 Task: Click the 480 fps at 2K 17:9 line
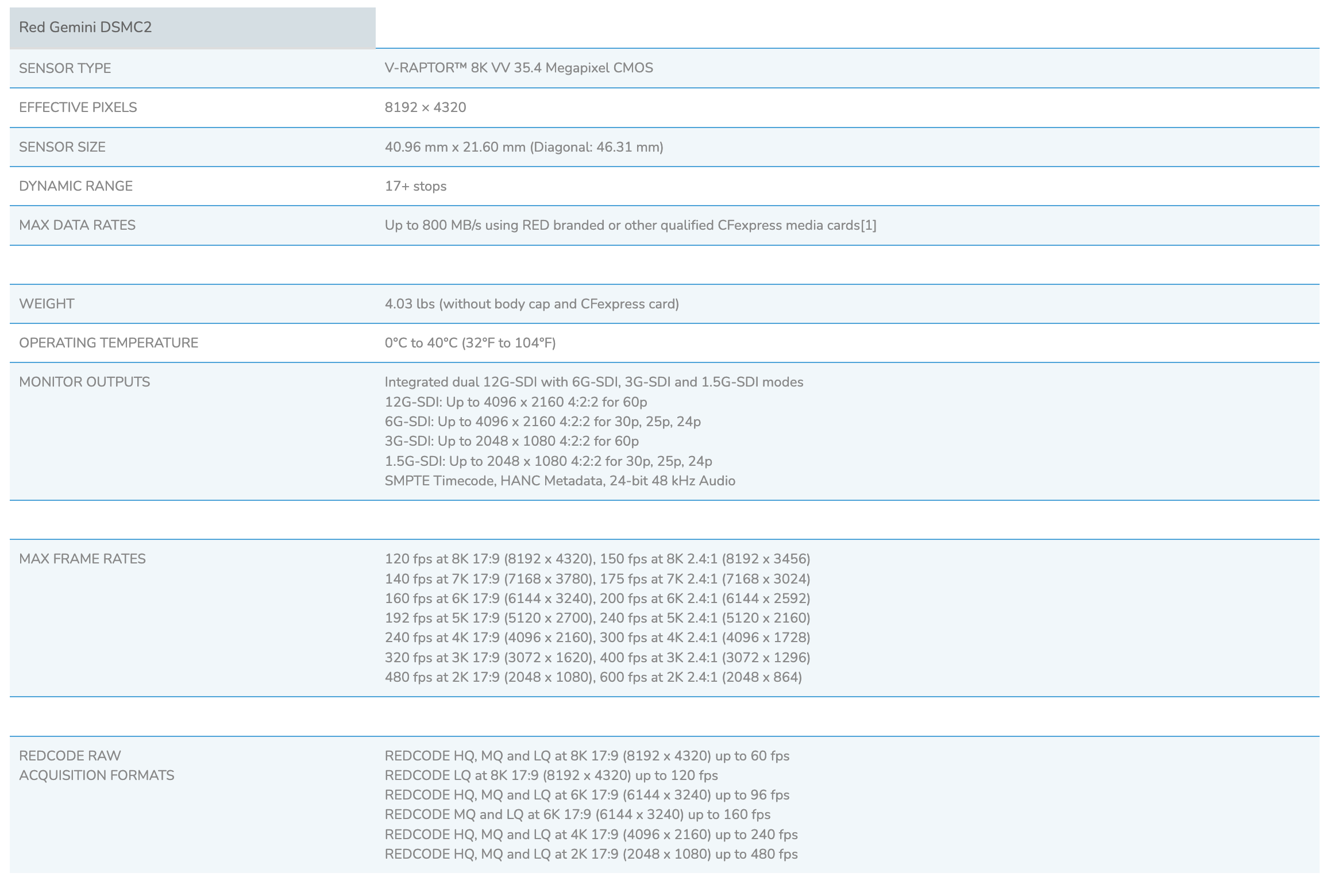(593, 677)
